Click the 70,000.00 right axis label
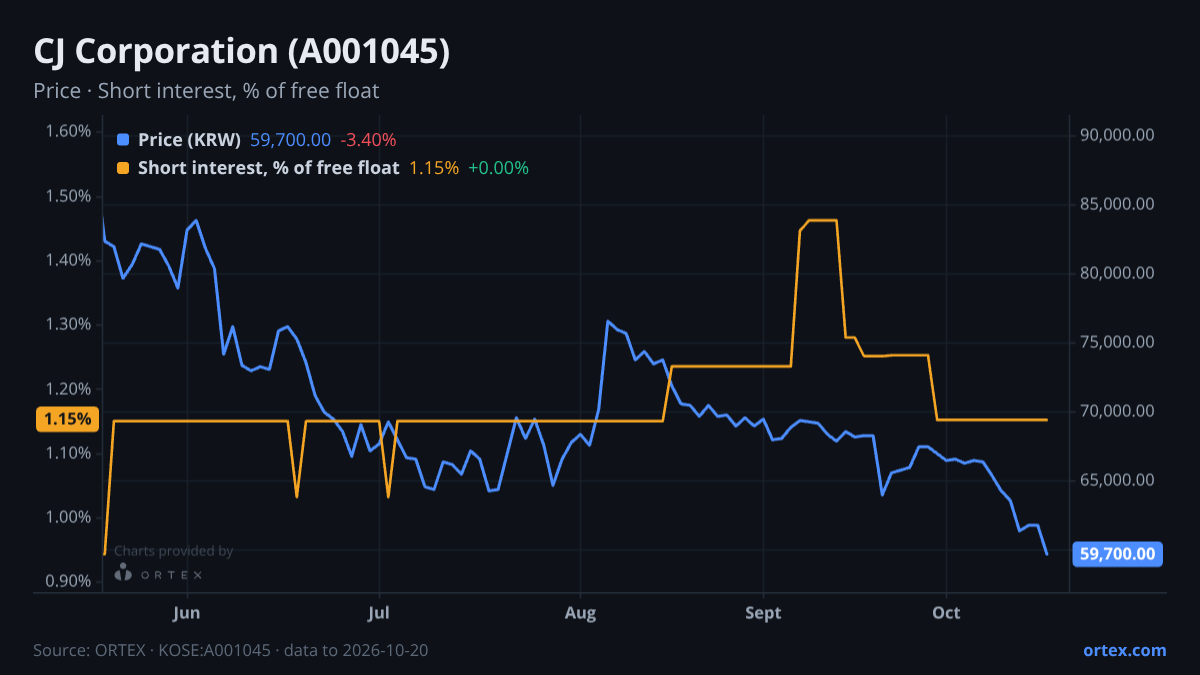 click(1118, 411)
